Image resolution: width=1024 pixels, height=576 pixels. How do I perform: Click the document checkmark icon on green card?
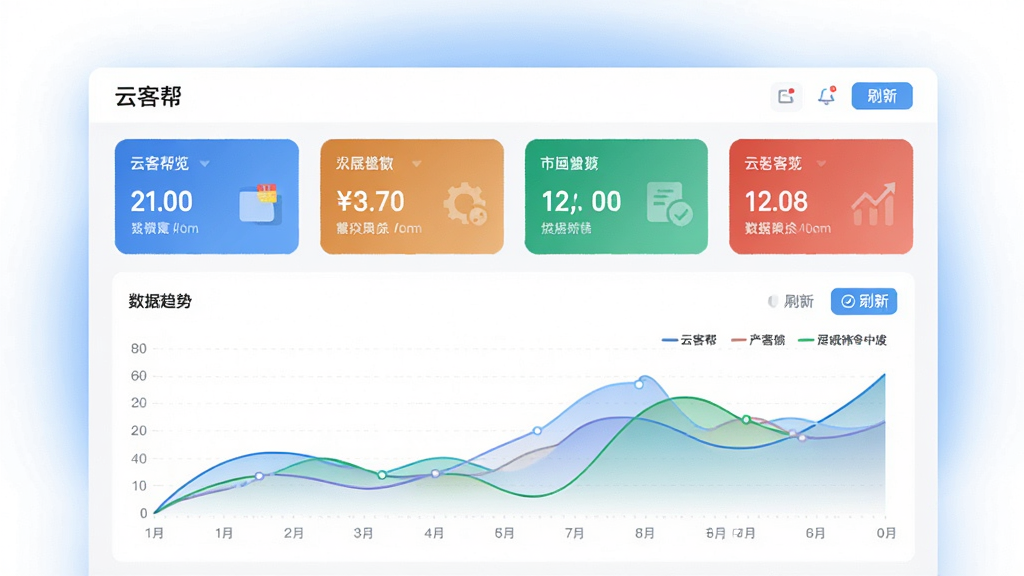tap(669, 204)
